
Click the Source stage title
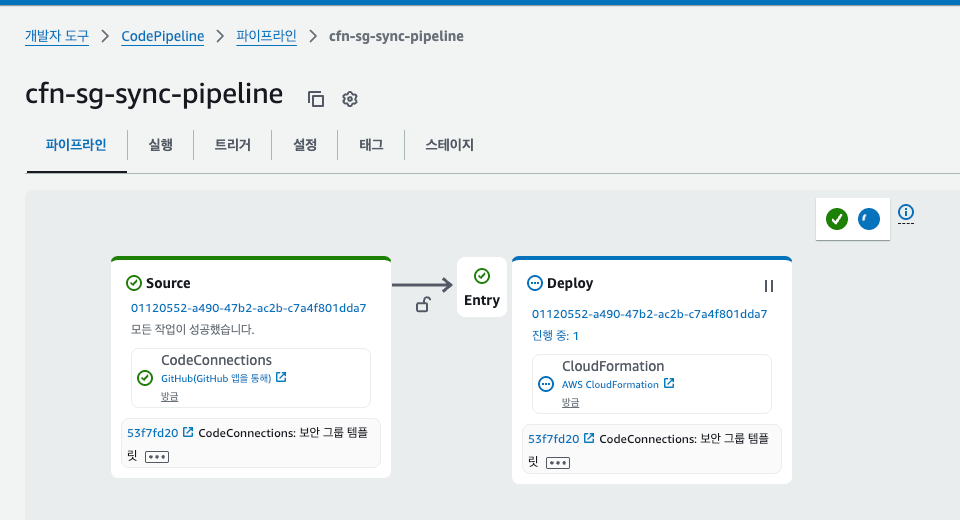click(168, 283)
